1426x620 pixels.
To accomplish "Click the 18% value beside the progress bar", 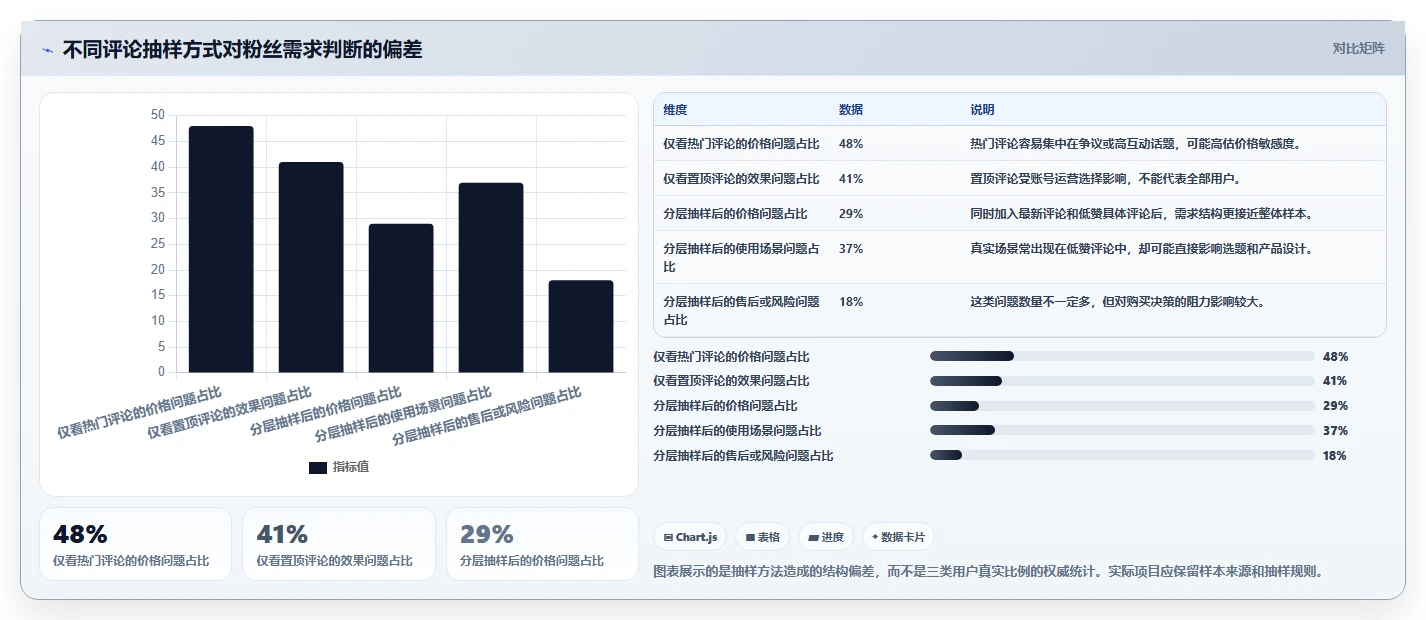I will (1335, 456).
